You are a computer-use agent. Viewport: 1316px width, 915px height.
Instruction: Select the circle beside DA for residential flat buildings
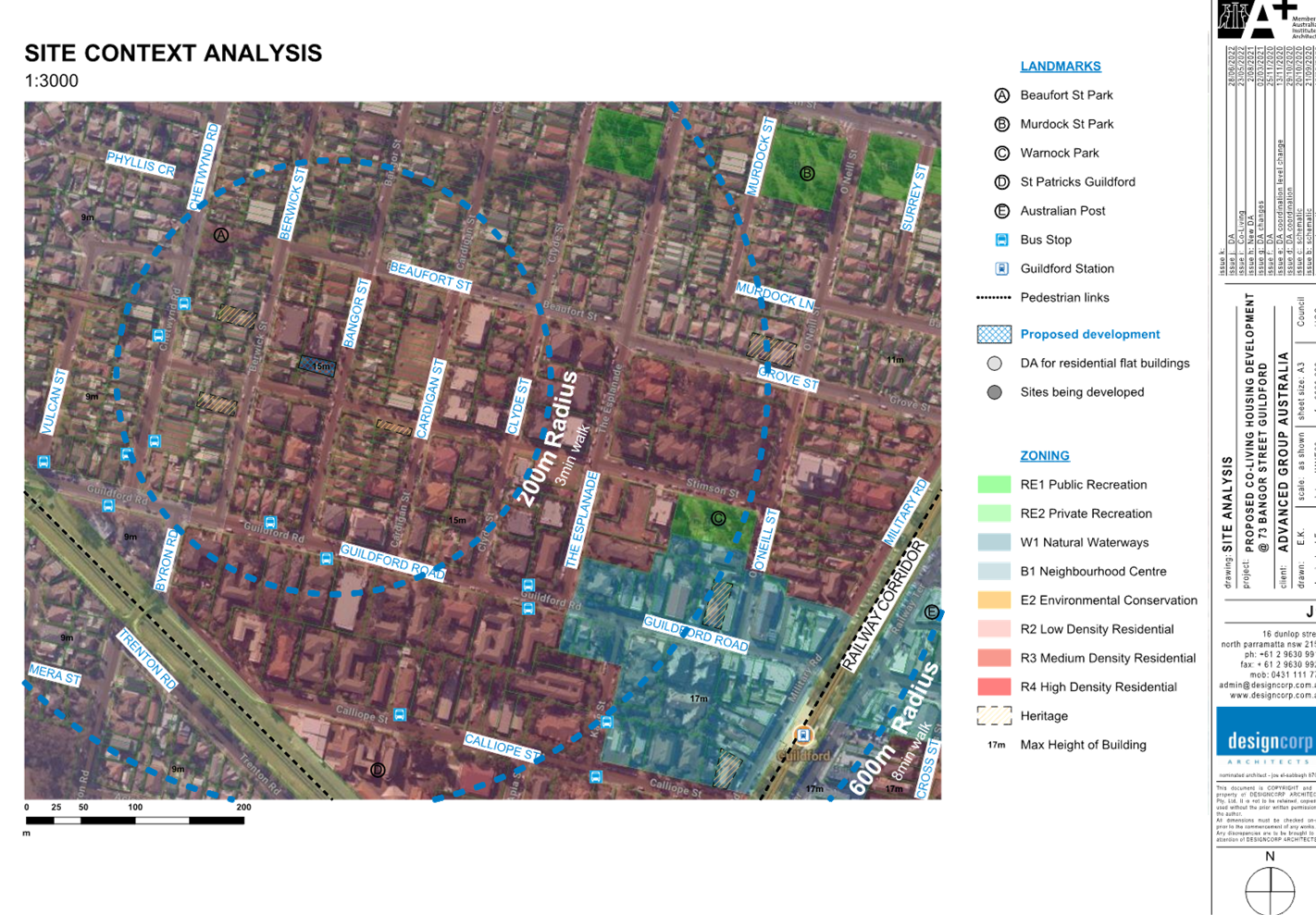pyautogui.click(x=994, y=364)
